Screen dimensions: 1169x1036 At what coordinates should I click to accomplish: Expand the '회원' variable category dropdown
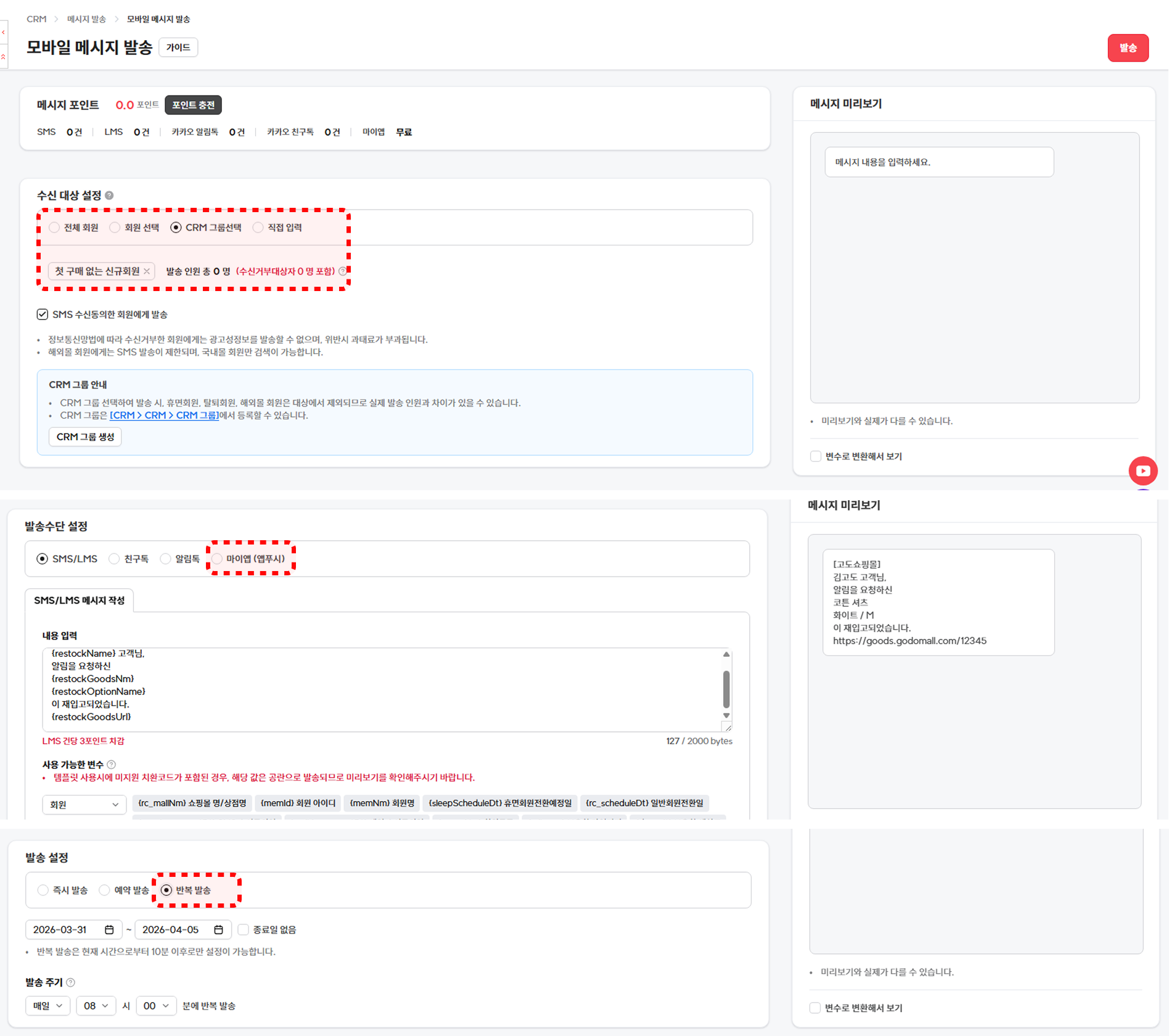pos(84,804)
